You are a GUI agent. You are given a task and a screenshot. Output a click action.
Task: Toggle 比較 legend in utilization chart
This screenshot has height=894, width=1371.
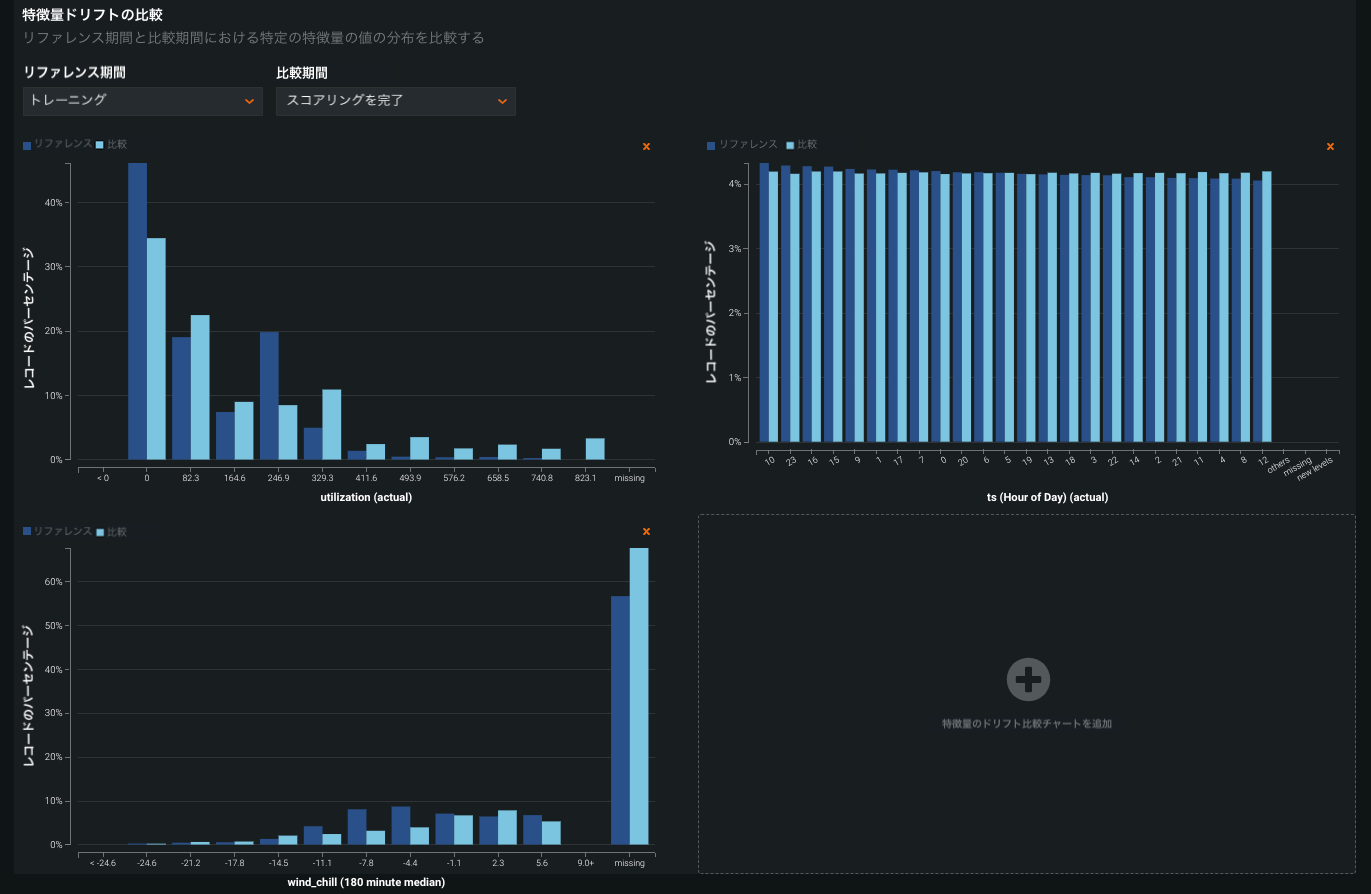112,145
